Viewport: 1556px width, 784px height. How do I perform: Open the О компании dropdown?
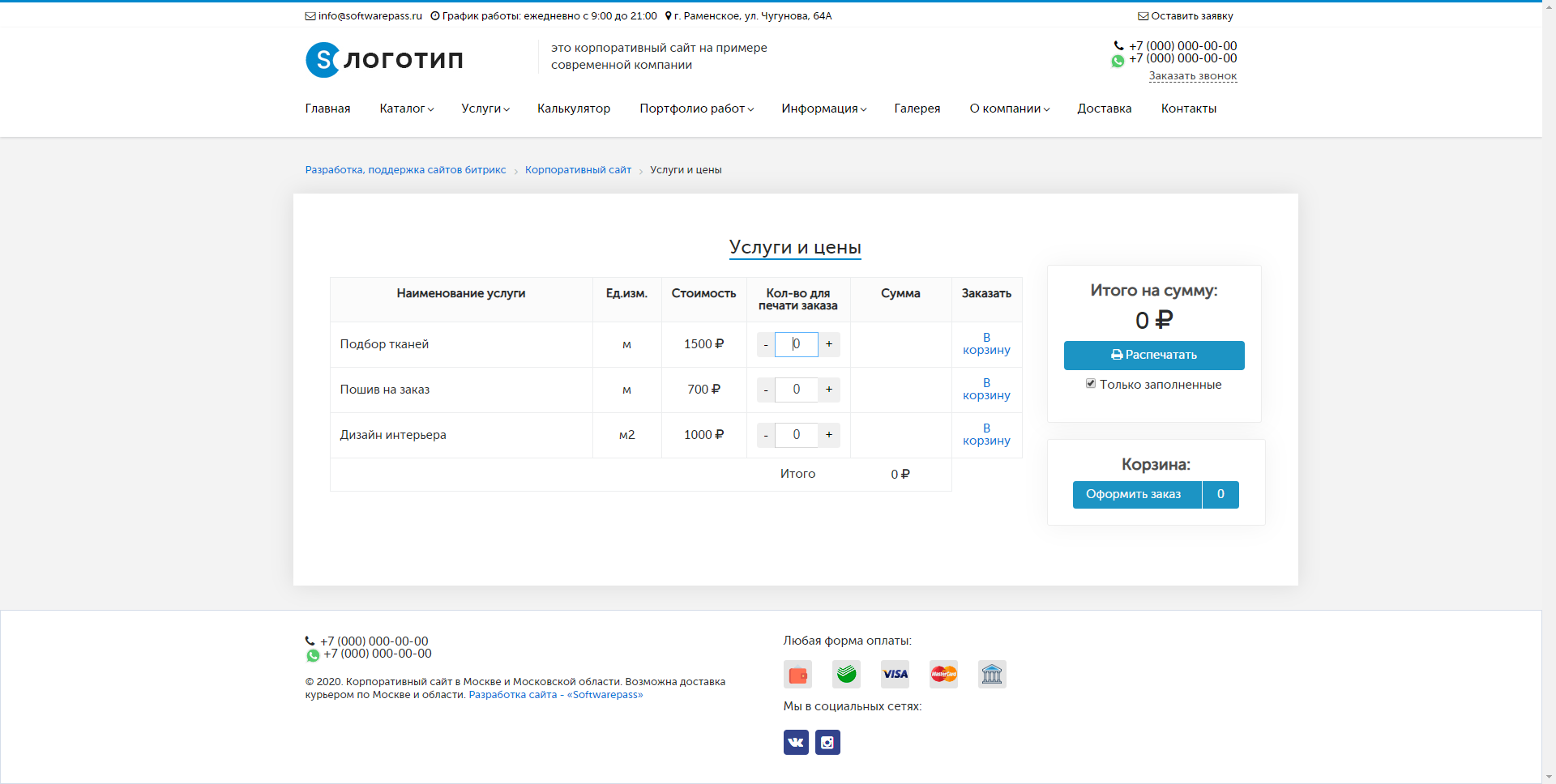(1009, 109)
